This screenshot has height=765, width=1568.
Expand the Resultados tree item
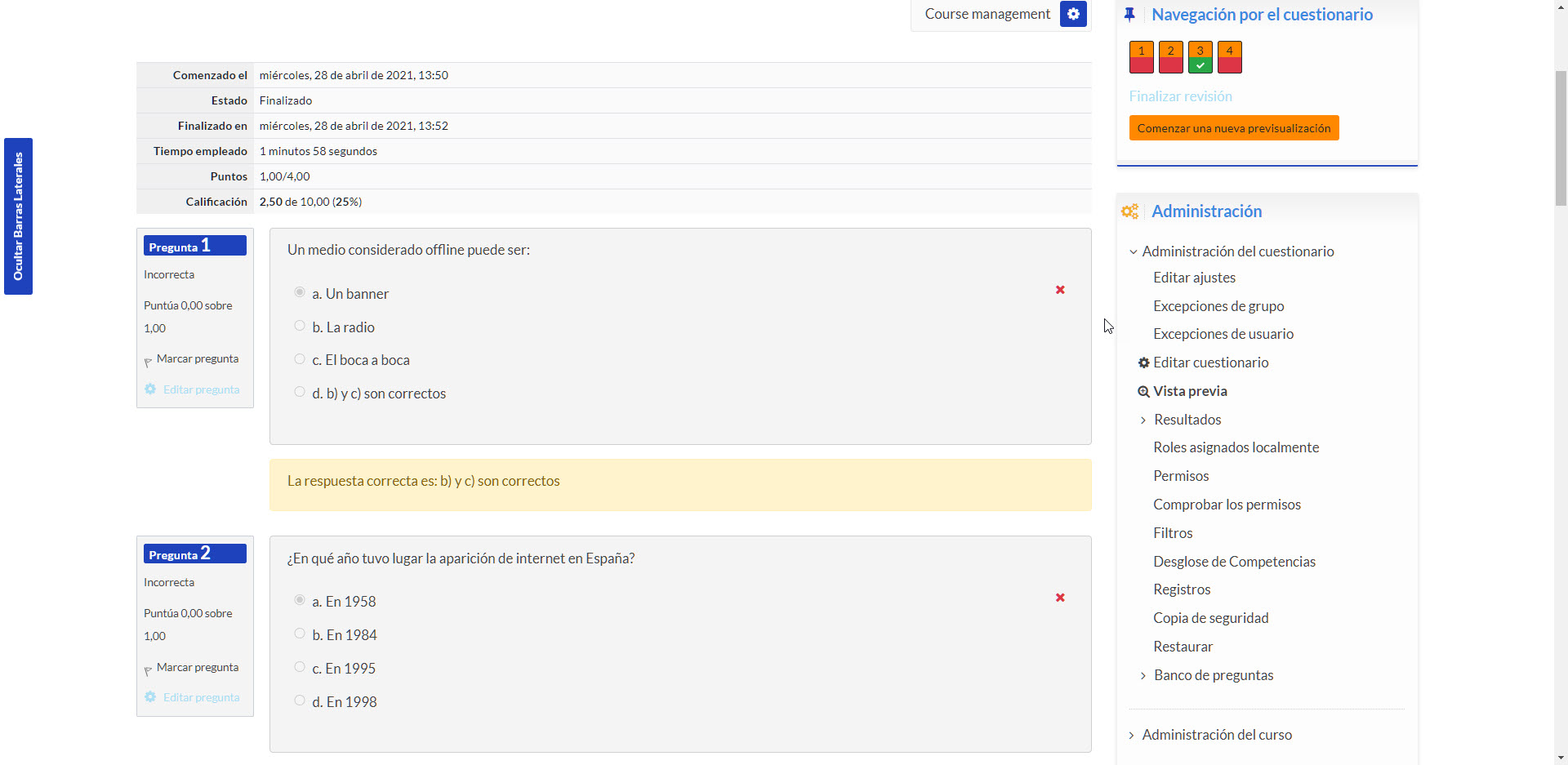click(x=1143, y=420)
